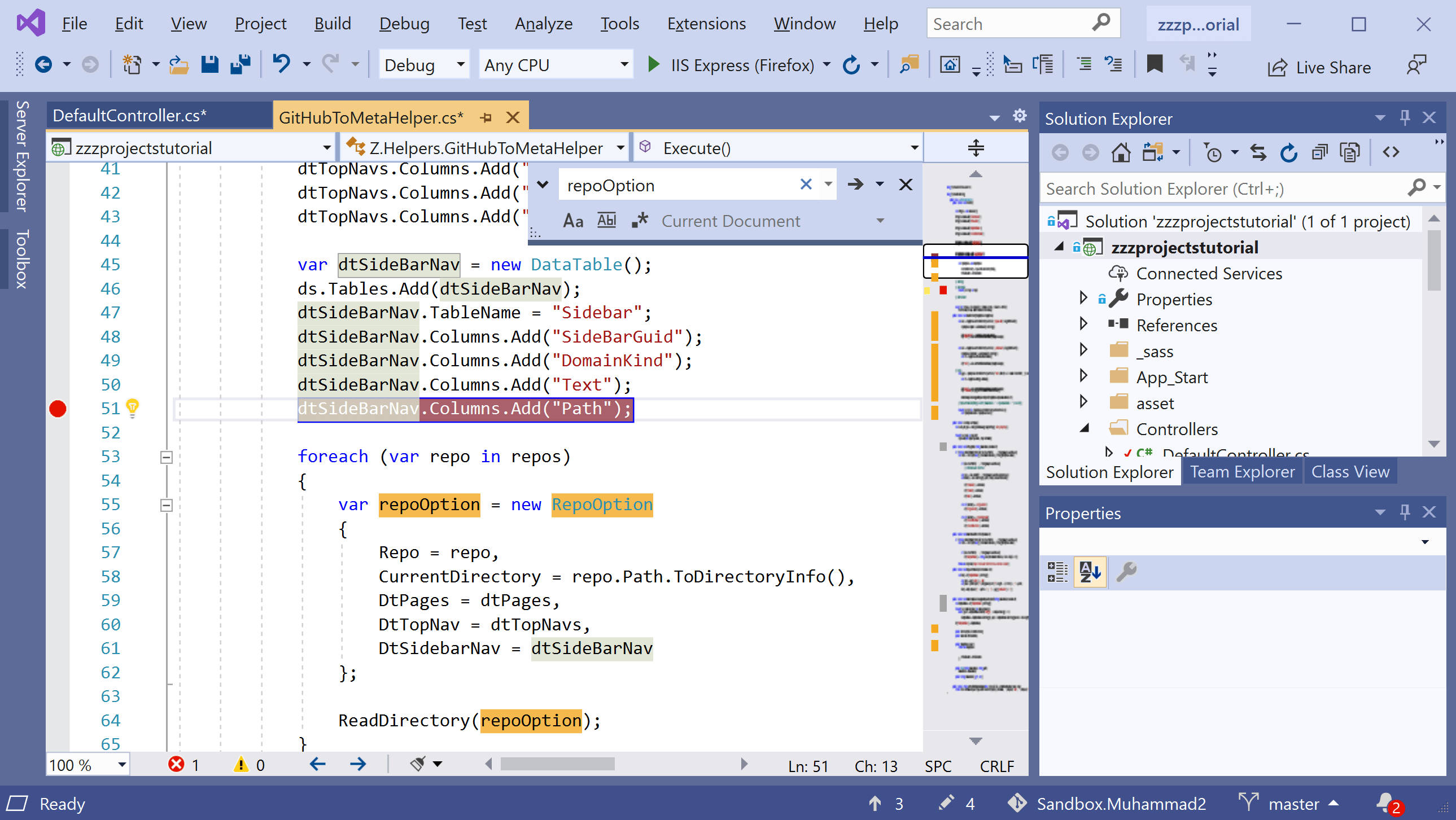
Task: Start debugging with IIS Express (Firefox)
Action: point(653,64)
